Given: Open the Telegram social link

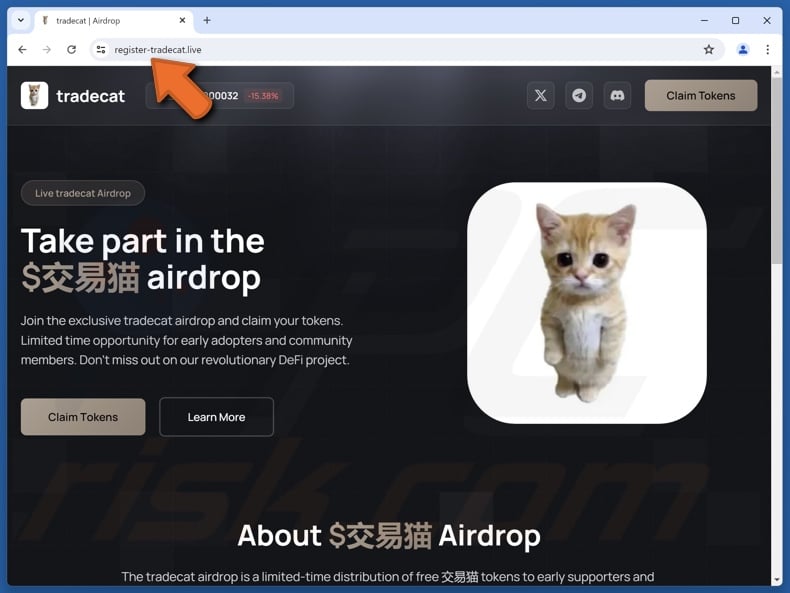Looking at the screenshot, I should tap(579, 96).
